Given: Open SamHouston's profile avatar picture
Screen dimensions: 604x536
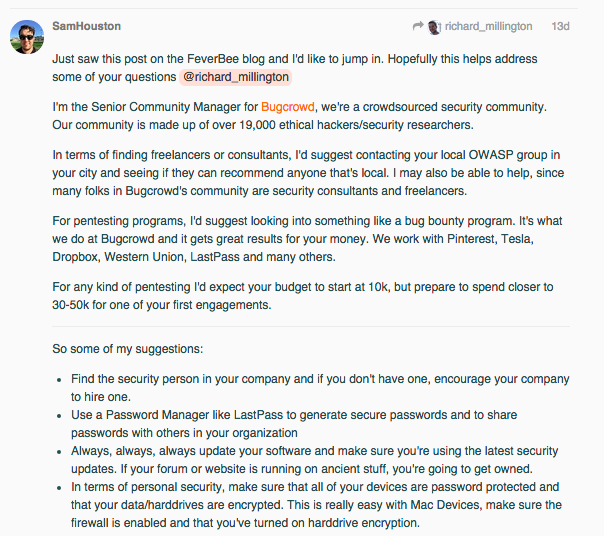Looking at the screenshot, I should pos(27,37).
